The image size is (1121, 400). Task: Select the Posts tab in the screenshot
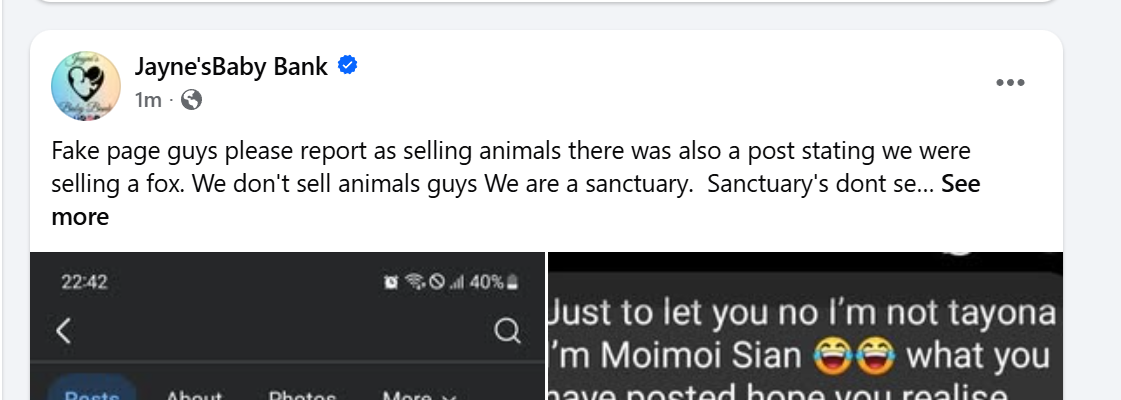93,393
